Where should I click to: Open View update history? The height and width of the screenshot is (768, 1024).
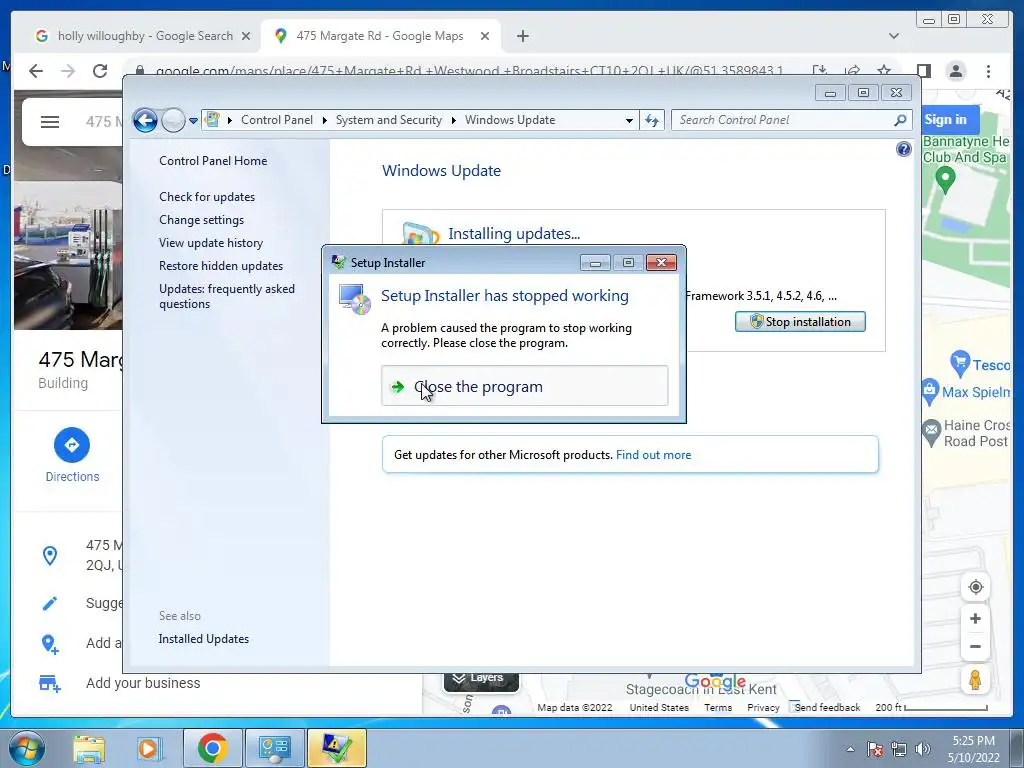point(211,242)
